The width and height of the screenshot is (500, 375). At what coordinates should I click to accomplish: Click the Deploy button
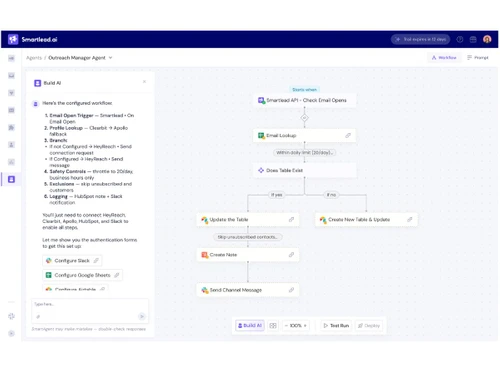pos(369,326)
